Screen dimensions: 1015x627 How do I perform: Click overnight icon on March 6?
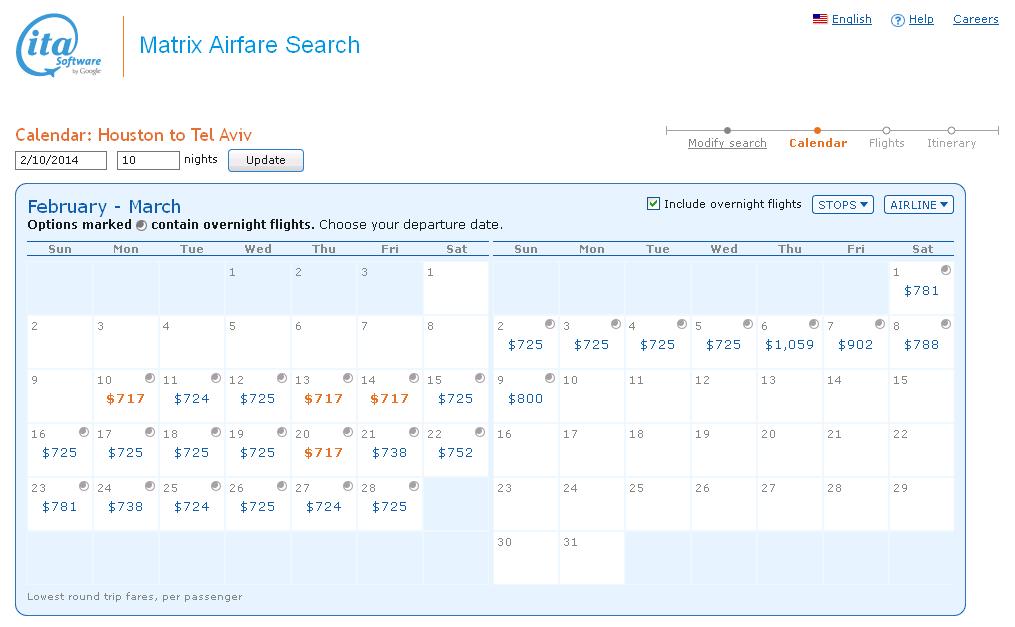click(814, 324)
